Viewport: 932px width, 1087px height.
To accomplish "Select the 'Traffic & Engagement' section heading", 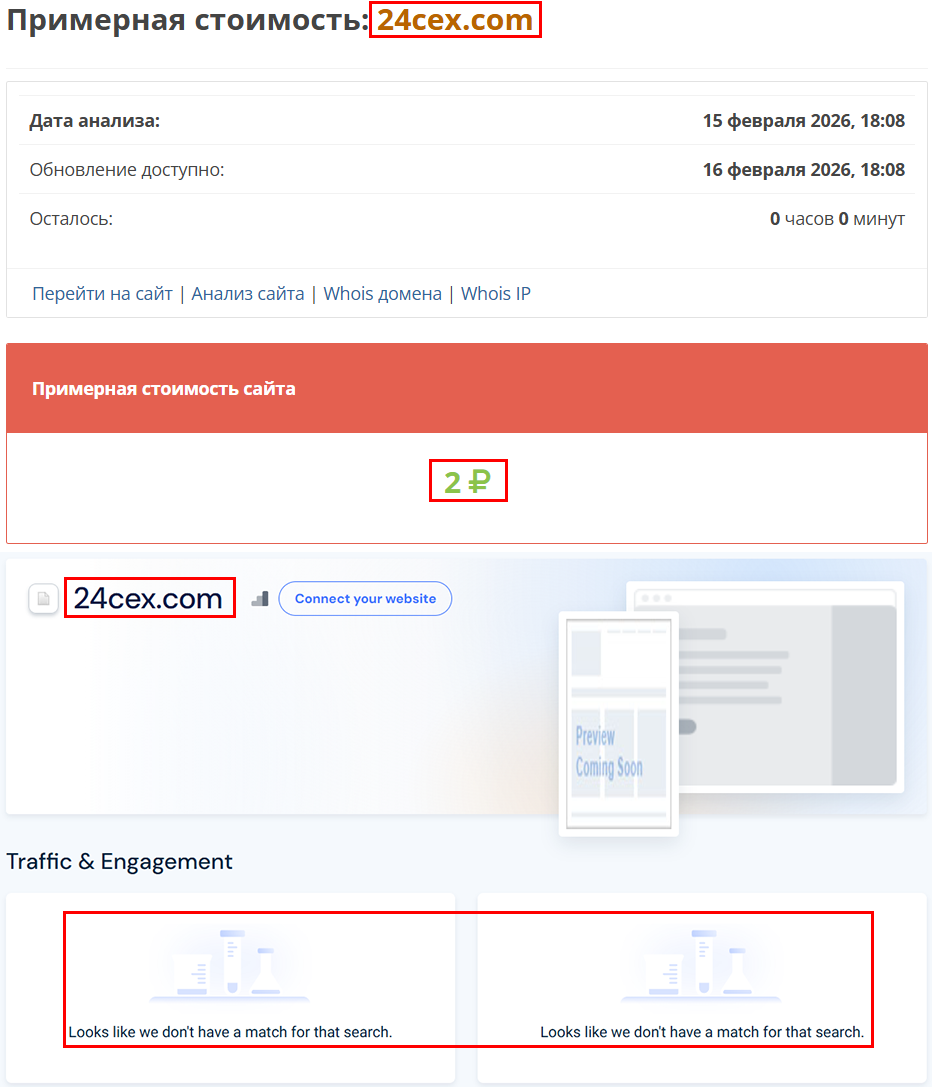I will pos(120,861).
